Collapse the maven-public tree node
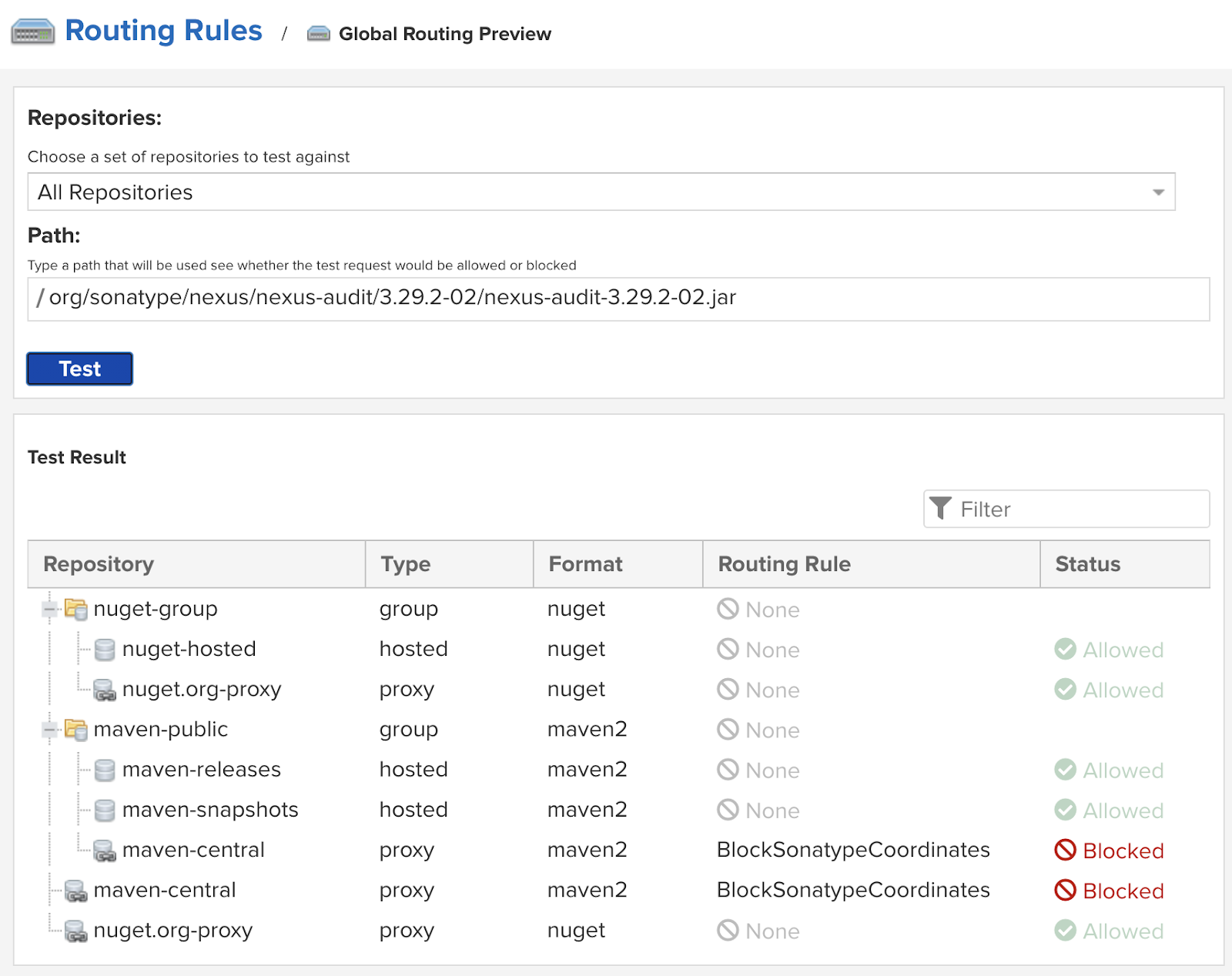The height and width of the screenshot is (976, 1232). coord(50,730)
